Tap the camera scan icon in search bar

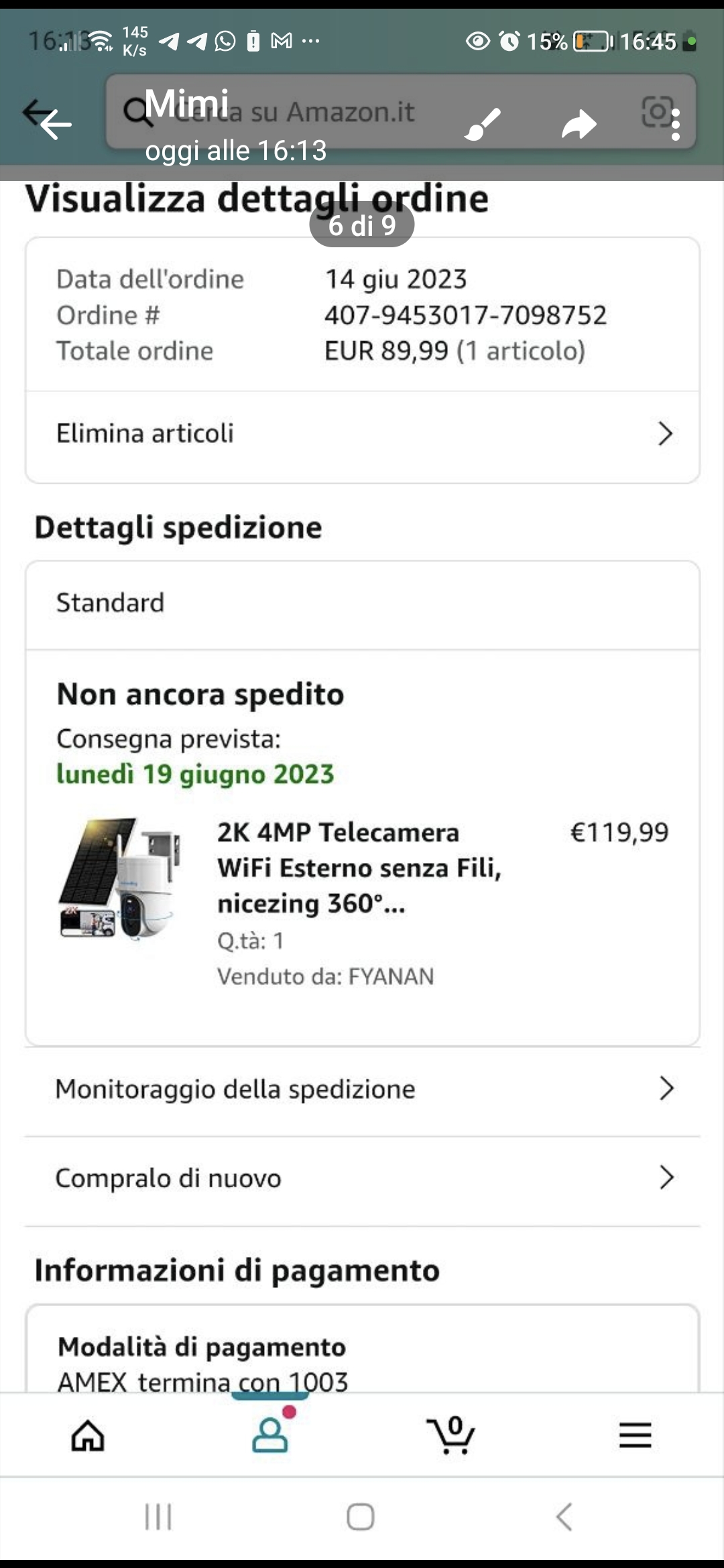coord(656,111)
